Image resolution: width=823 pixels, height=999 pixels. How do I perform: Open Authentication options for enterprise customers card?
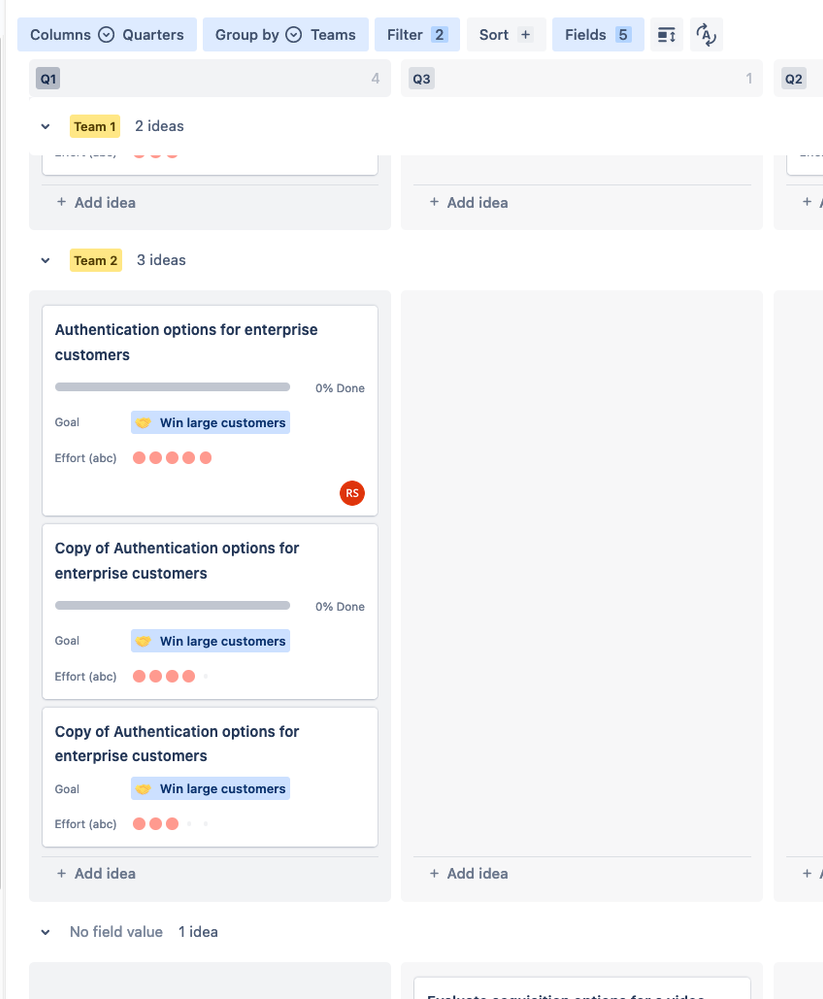coord(210,410)
